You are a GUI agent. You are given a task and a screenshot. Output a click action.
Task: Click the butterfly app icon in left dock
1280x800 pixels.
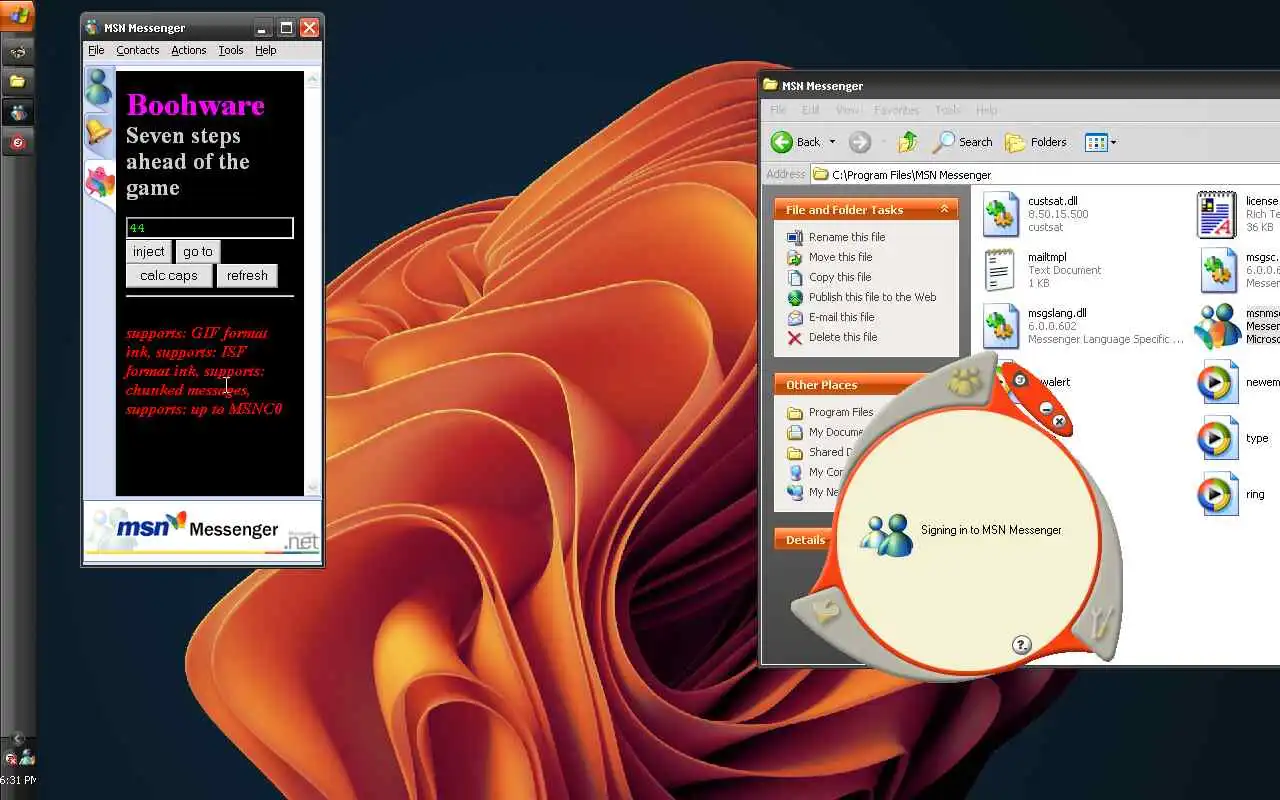pyautogui.click(x=18, y=112)
